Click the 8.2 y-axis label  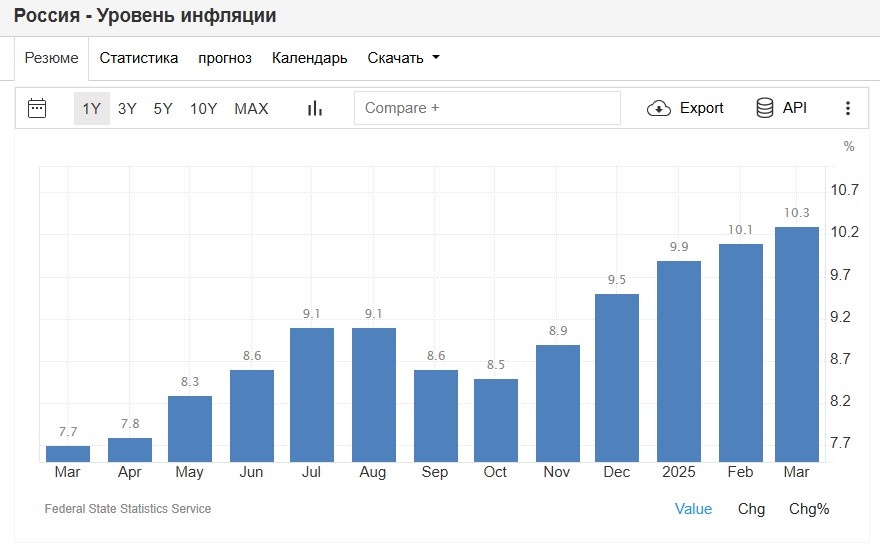click(x=840, y=401)
